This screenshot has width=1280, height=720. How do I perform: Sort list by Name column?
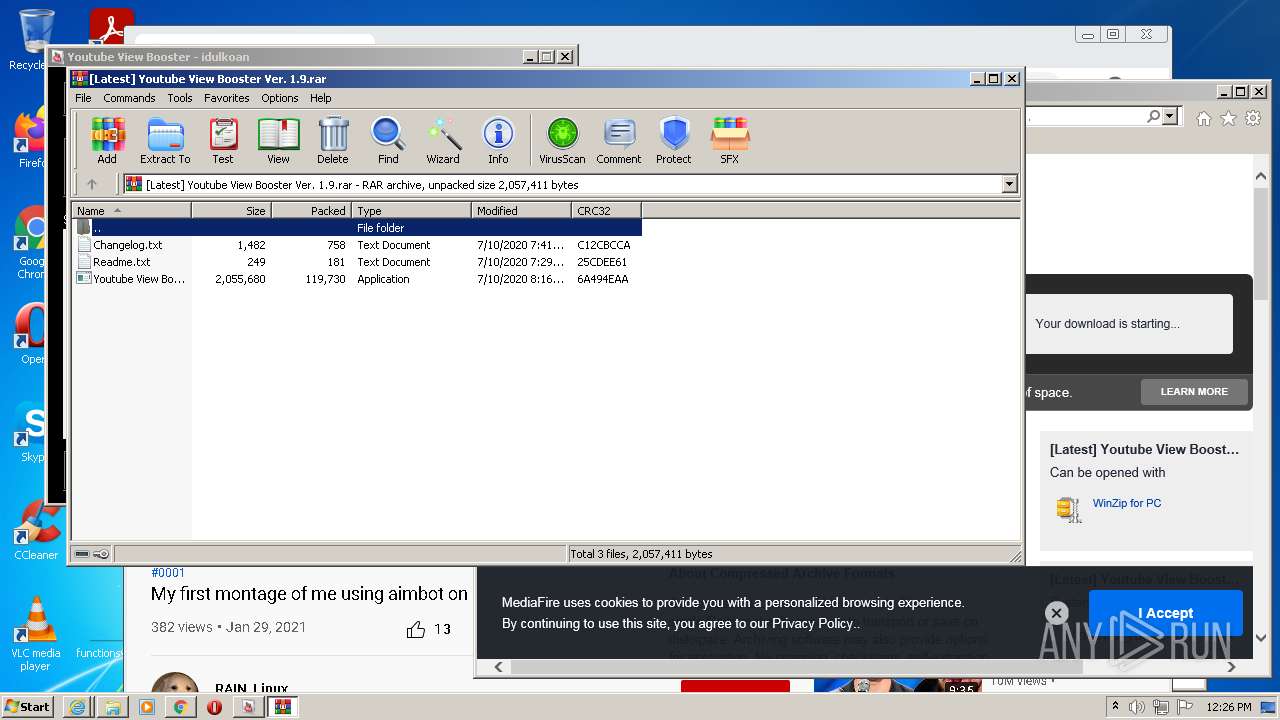point(132,210)
